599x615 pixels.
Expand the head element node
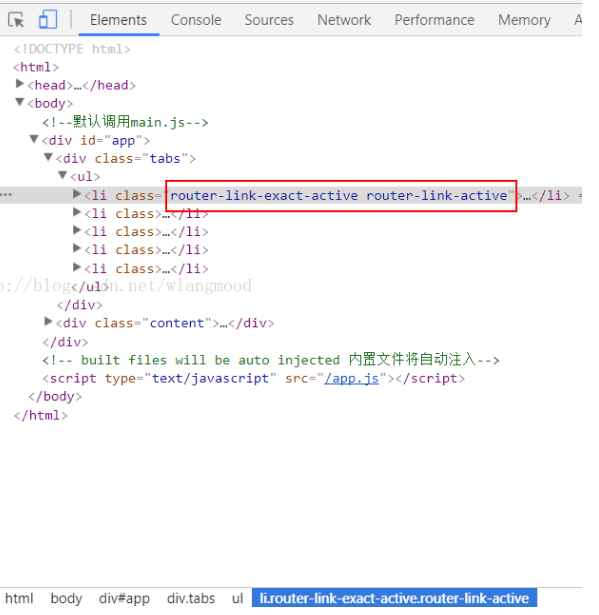(20, 84)
